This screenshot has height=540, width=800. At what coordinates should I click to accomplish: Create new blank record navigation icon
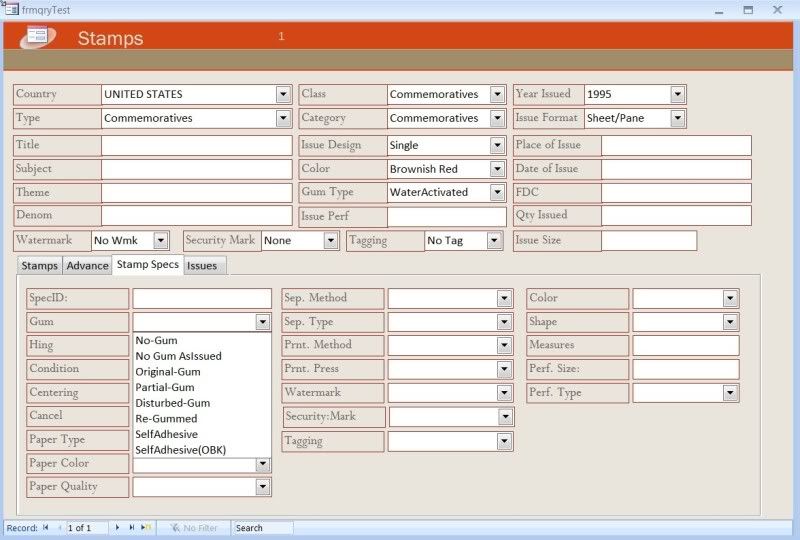click(146, 527)
